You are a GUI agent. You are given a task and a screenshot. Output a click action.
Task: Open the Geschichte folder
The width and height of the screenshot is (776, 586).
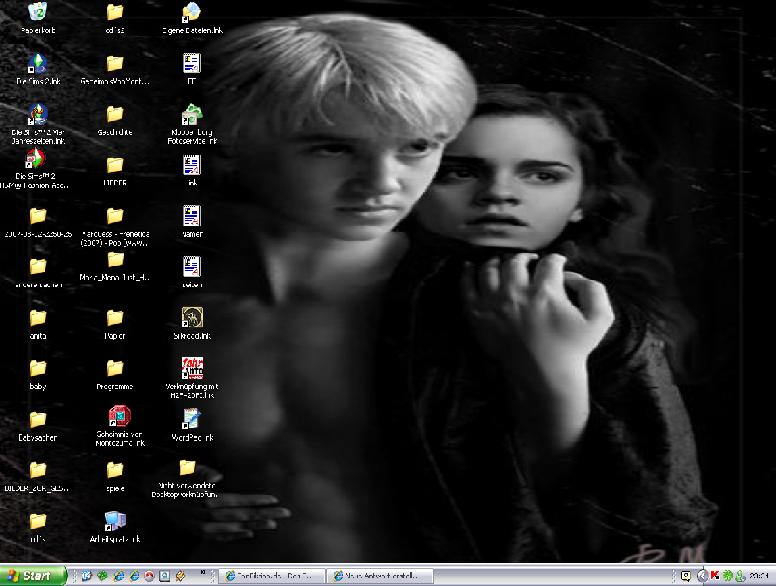pos(115,114)
